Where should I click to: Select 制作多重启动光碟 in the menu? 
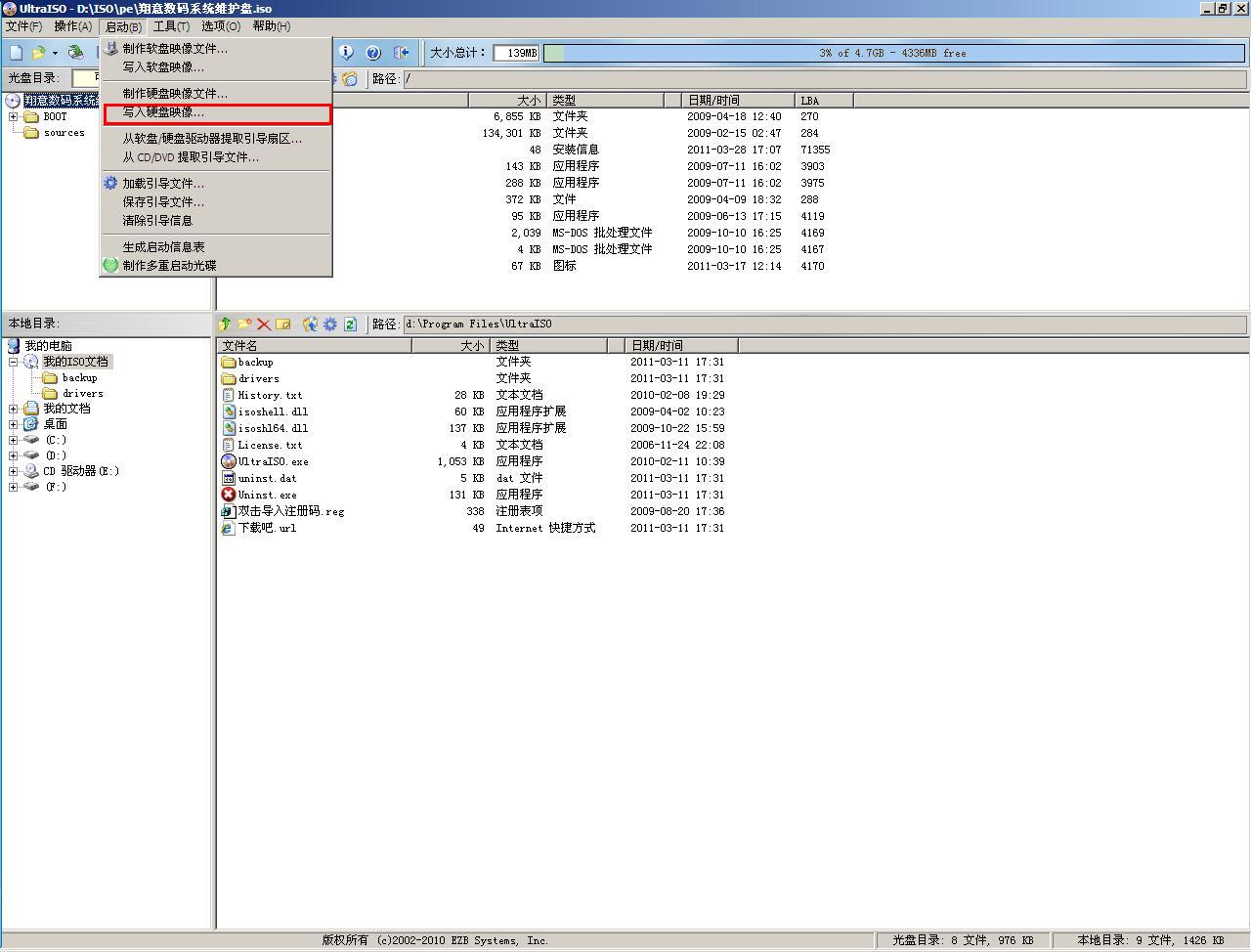click(217, 266)
